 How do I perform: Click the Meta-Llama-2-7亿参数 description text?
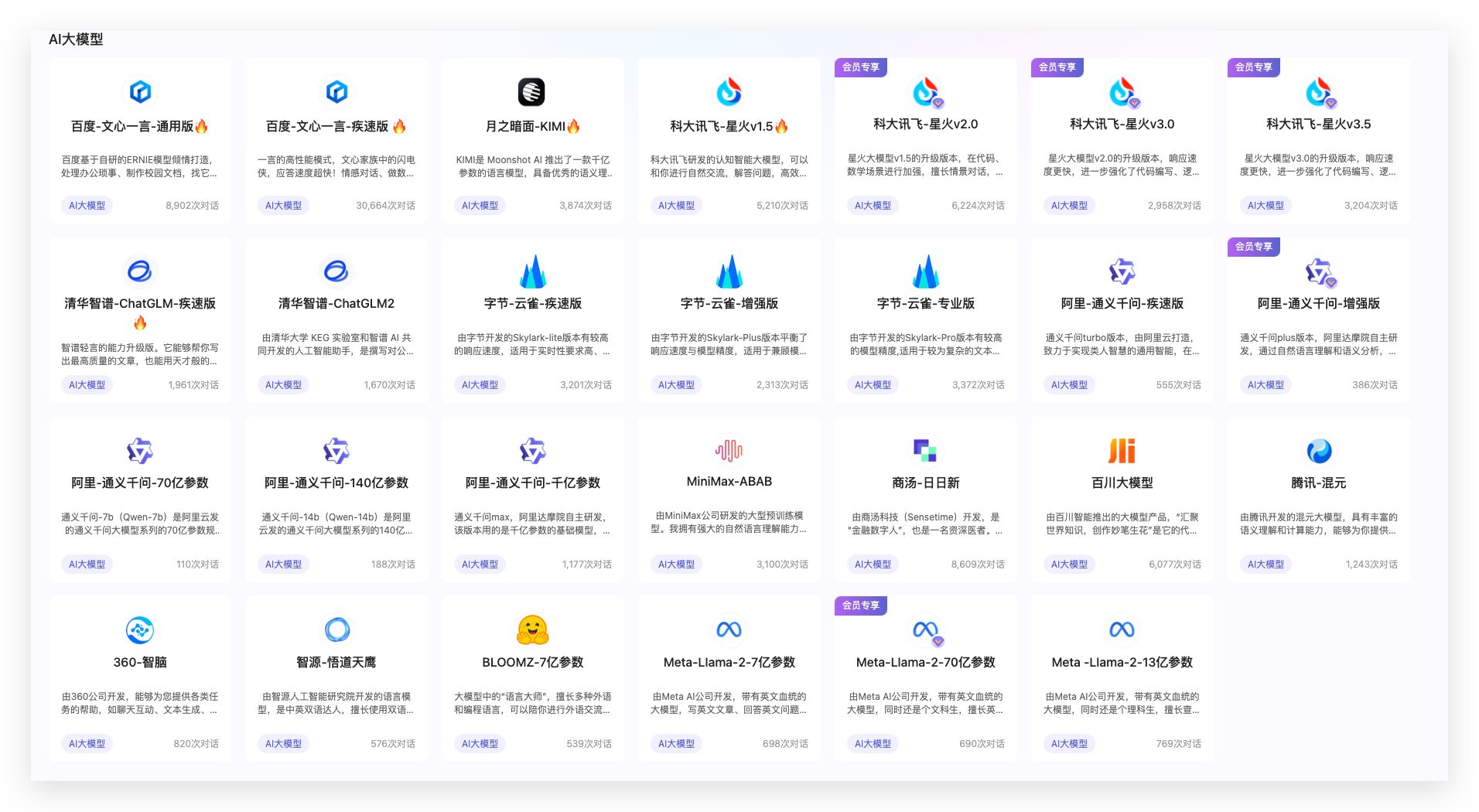729,703
